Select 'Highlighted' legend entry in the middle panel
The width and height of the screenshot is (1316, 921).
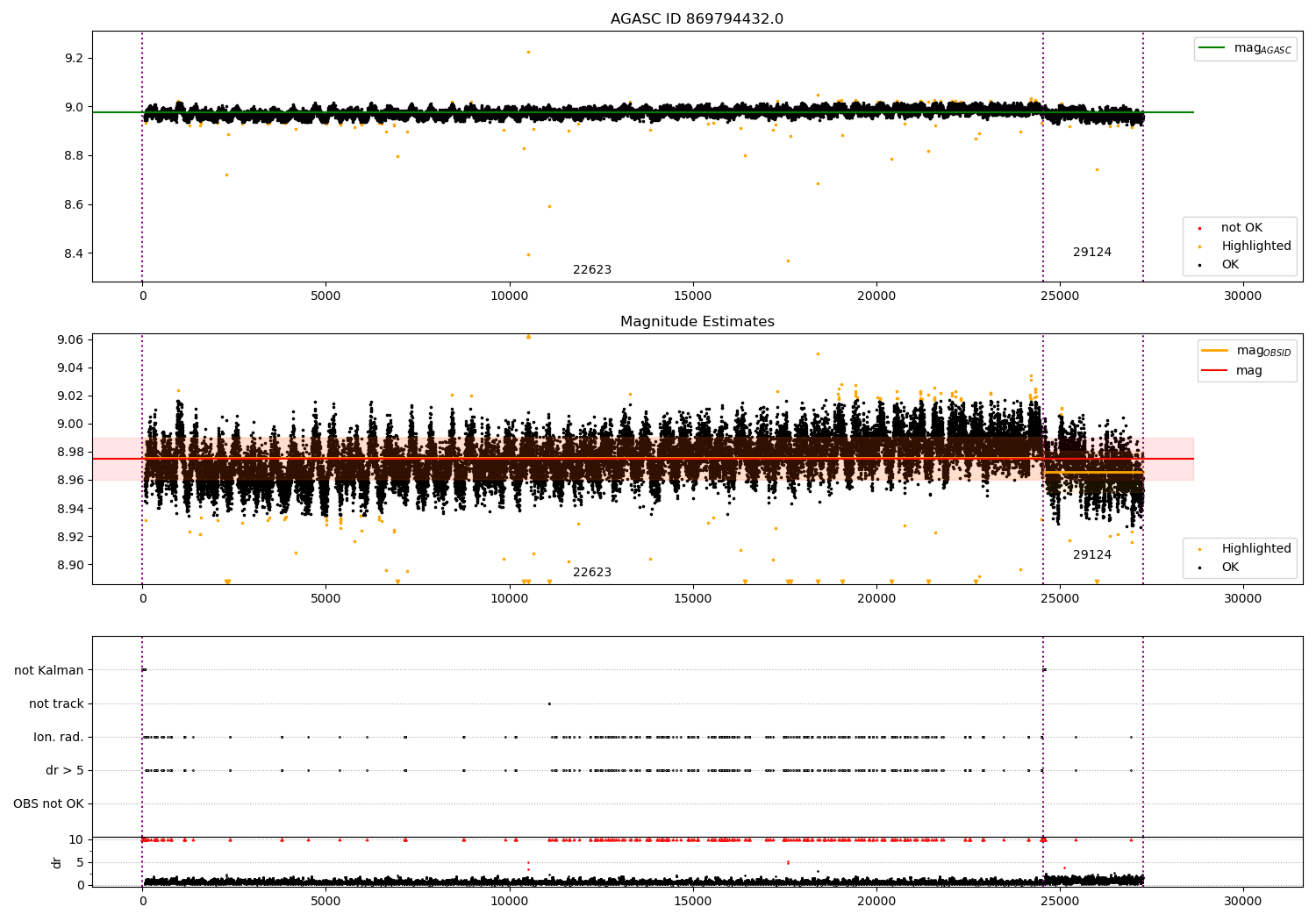tap(1256, 549)
